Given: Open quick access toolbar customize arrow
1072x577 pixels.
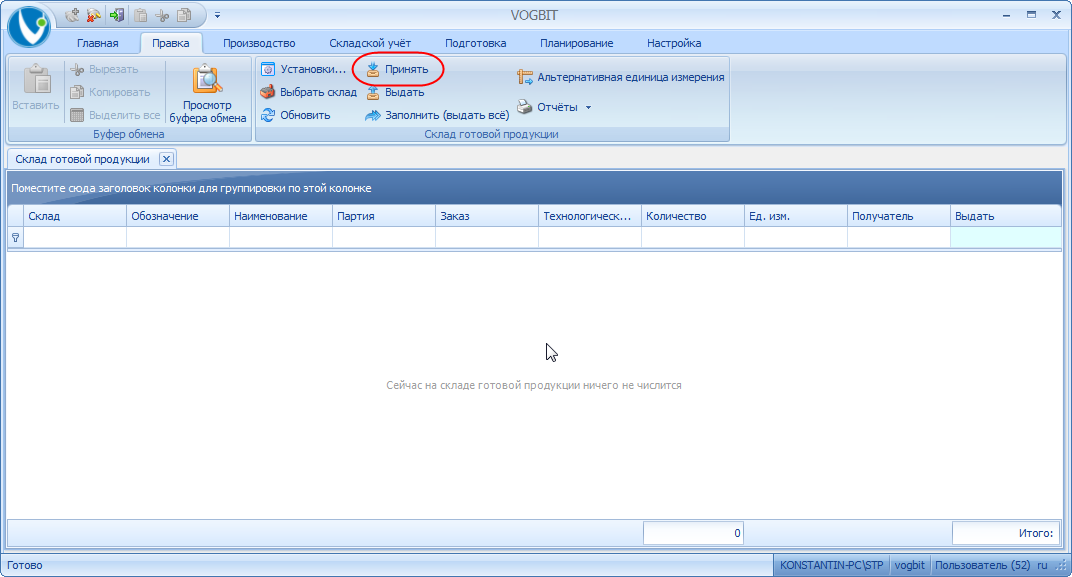Looking at the screenshot, I should [217, 15].
